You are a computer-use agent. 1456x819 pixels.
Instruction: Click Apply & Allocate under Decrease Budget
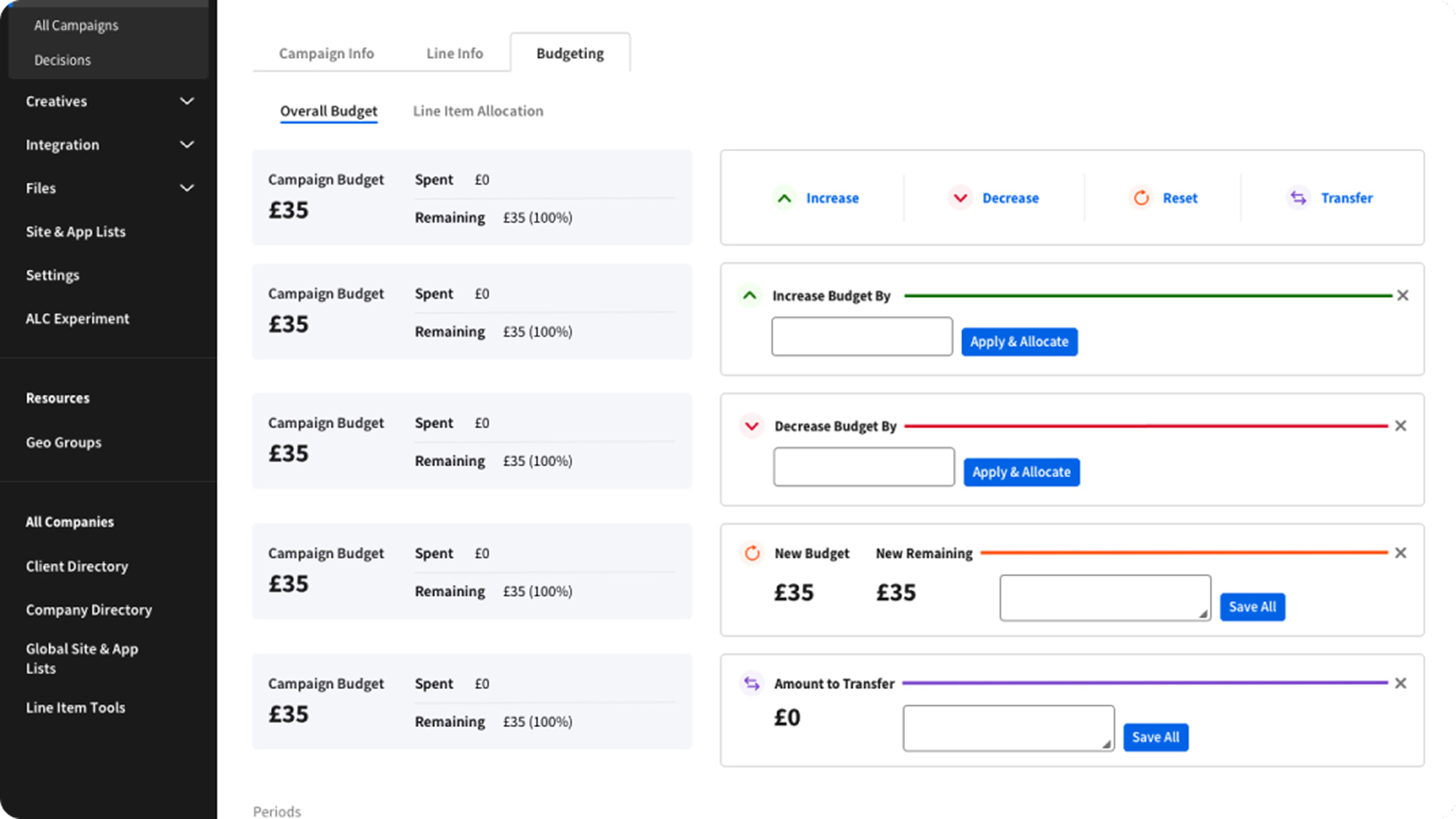tap(1021, 472)
